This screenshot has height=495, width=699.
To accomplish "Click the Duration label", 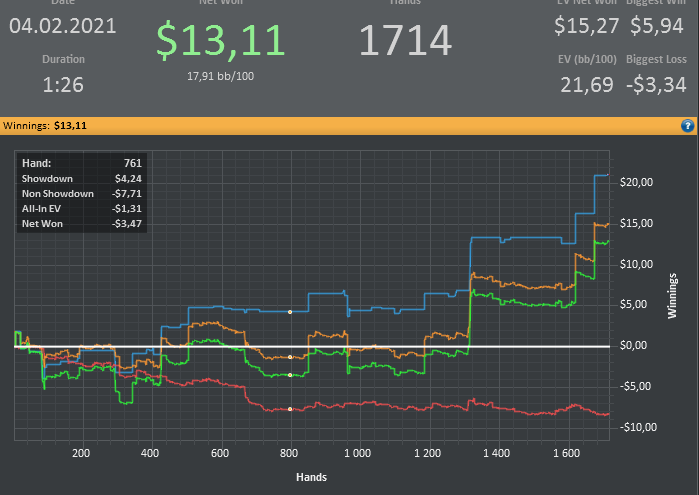I will (x=63, y=59).
